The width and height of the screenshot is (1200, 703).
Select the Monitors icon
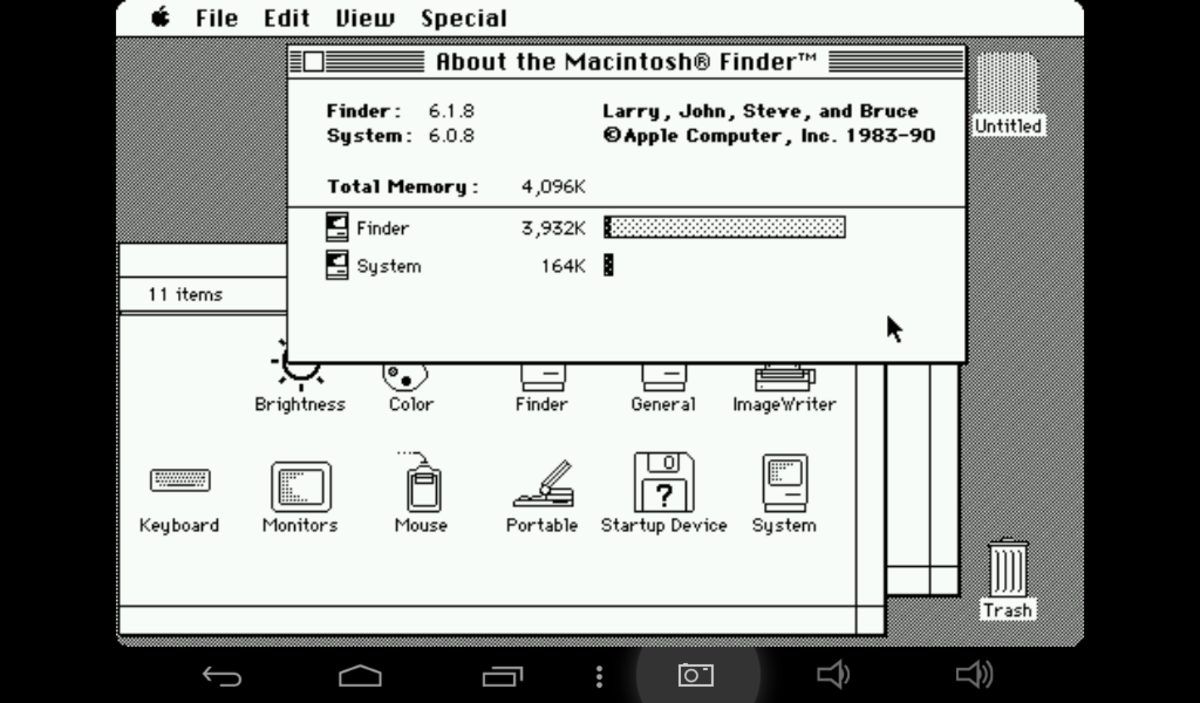[x=299, y=487]
